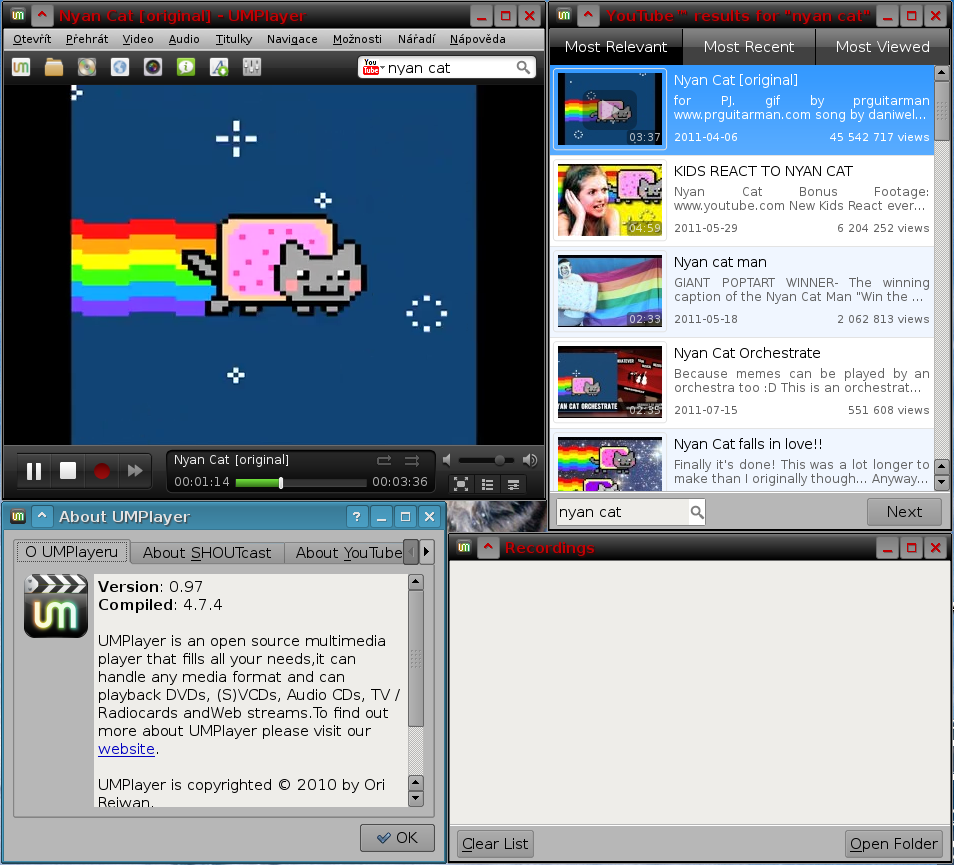The height and width of the screenshot is (865, 954).
Task: Click Open Folder in Recordings window
Action: 893,844
